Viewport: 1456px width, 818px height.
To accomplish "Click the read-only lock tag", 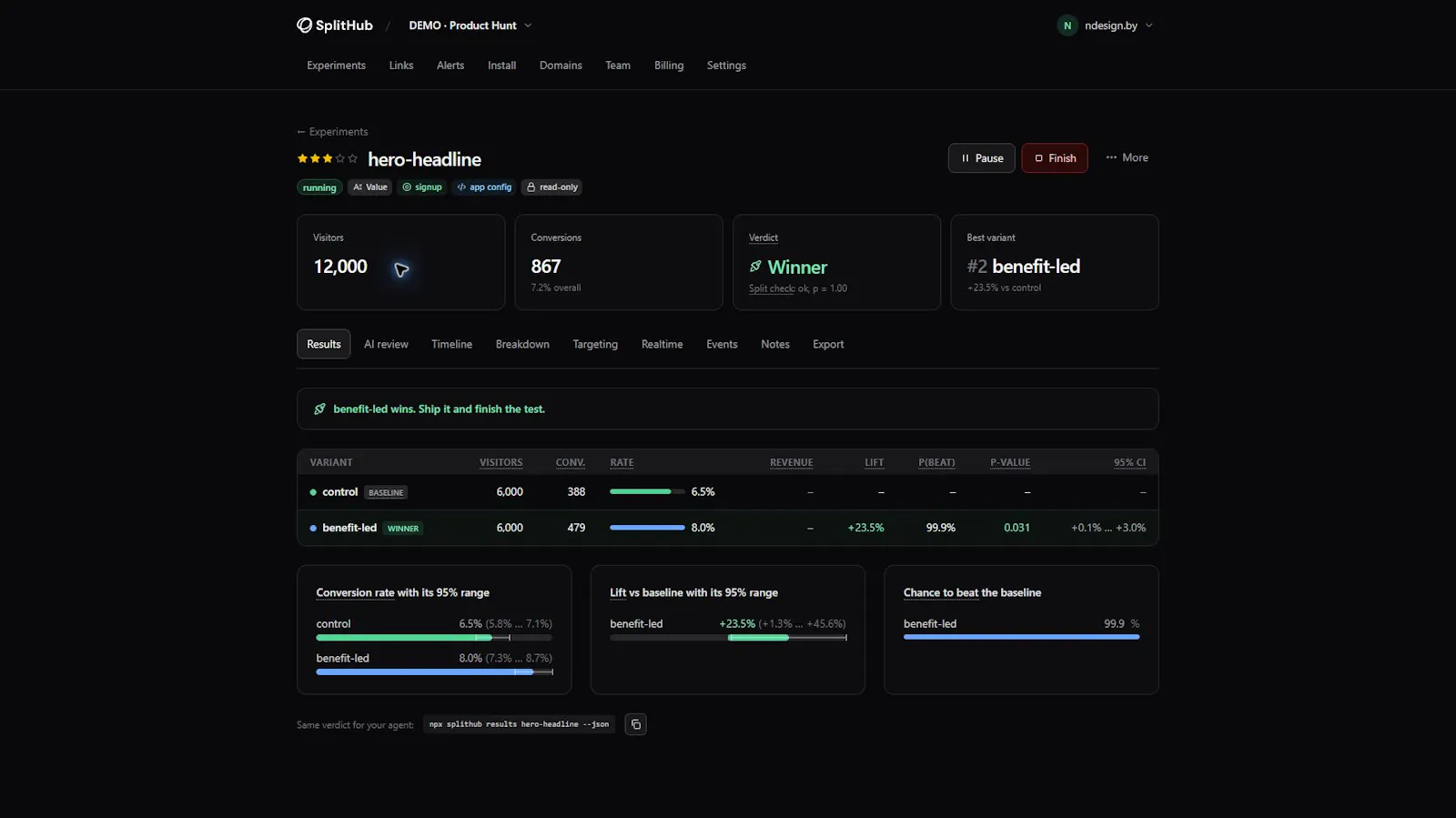I will tap(551, 187).
